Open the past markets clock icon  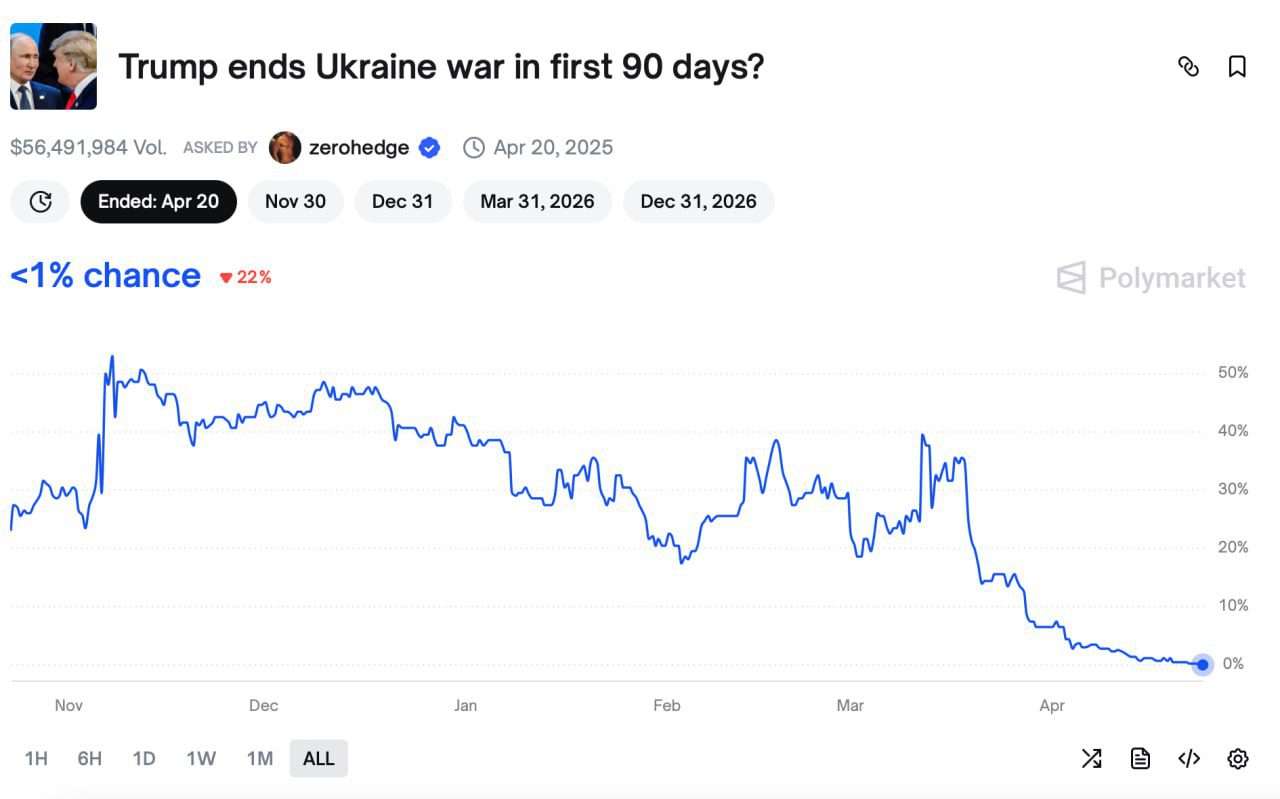pos(40,202)
